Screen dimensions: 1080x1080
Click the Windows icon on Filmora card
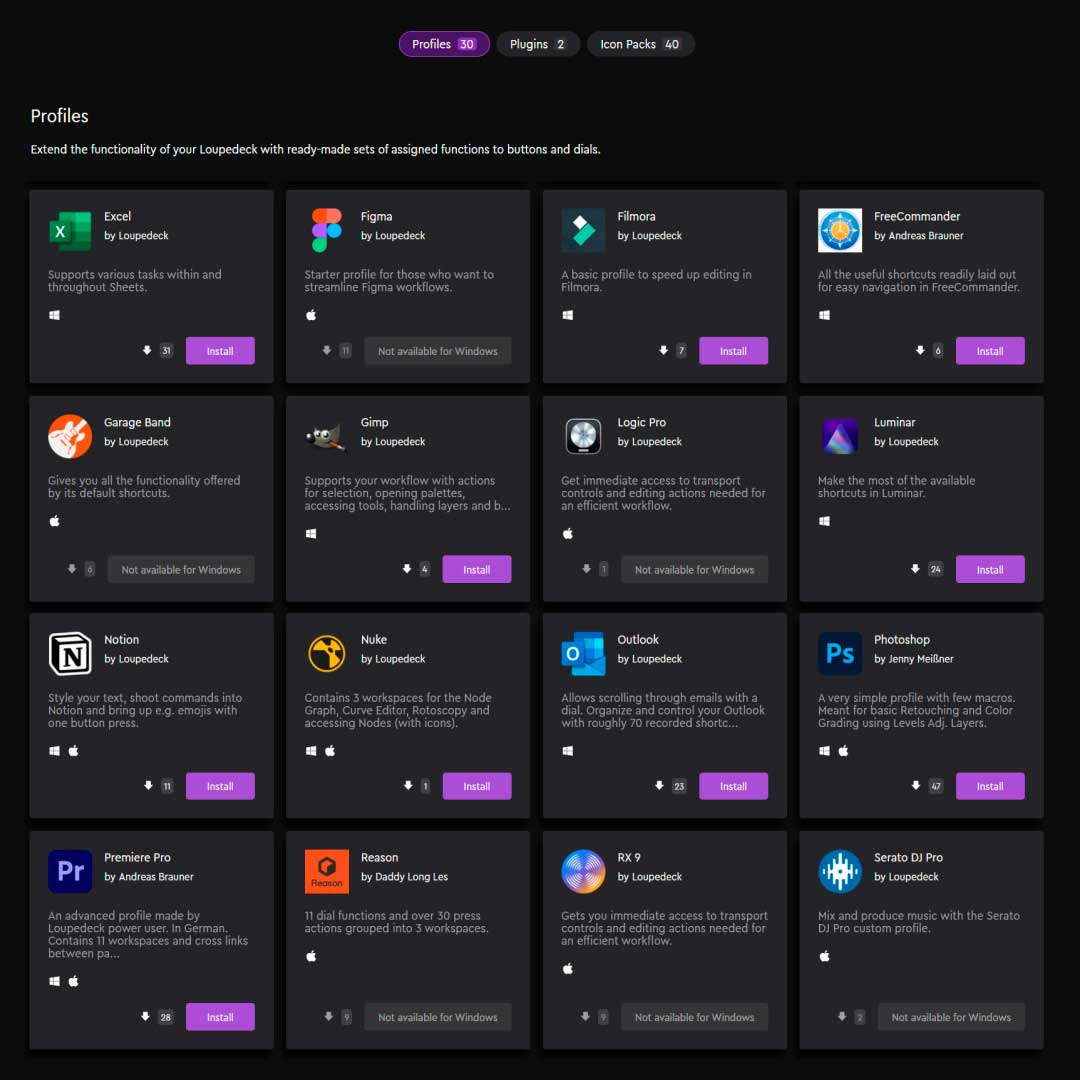(568, 315)
